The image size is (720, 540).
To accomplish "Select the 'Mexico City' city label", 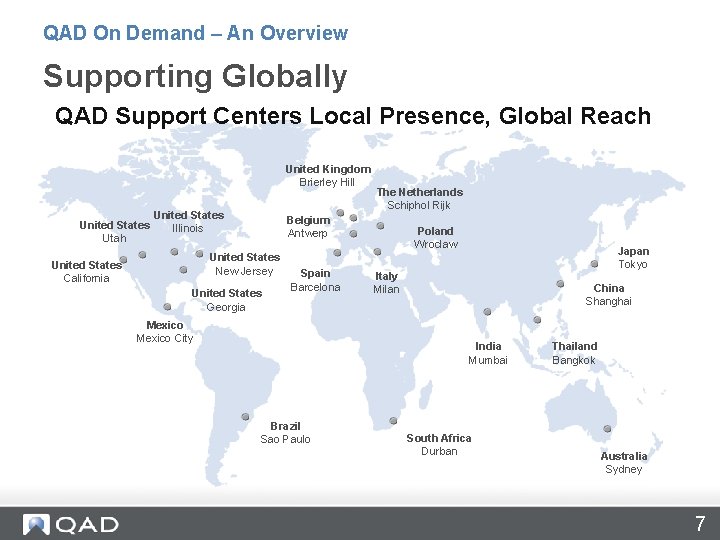I will tap(164, 338).
